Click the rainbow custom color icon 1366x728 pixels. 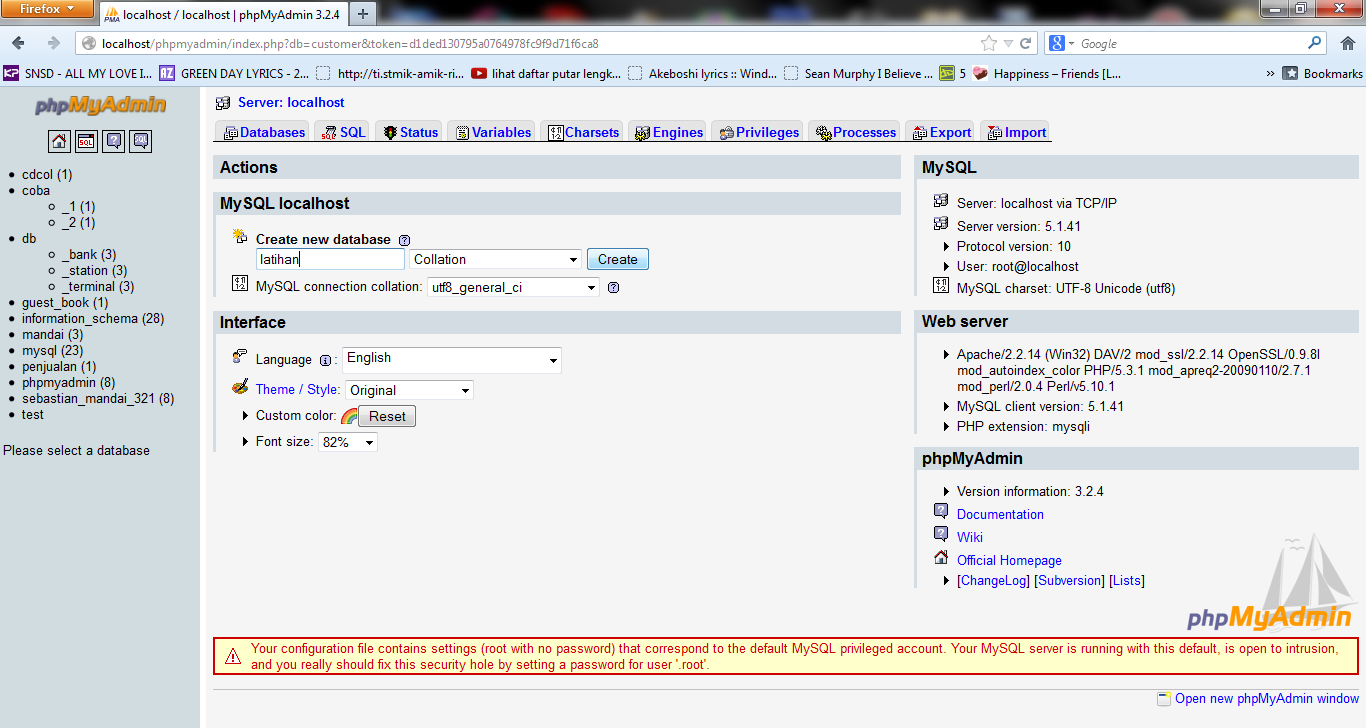(349, 416)
